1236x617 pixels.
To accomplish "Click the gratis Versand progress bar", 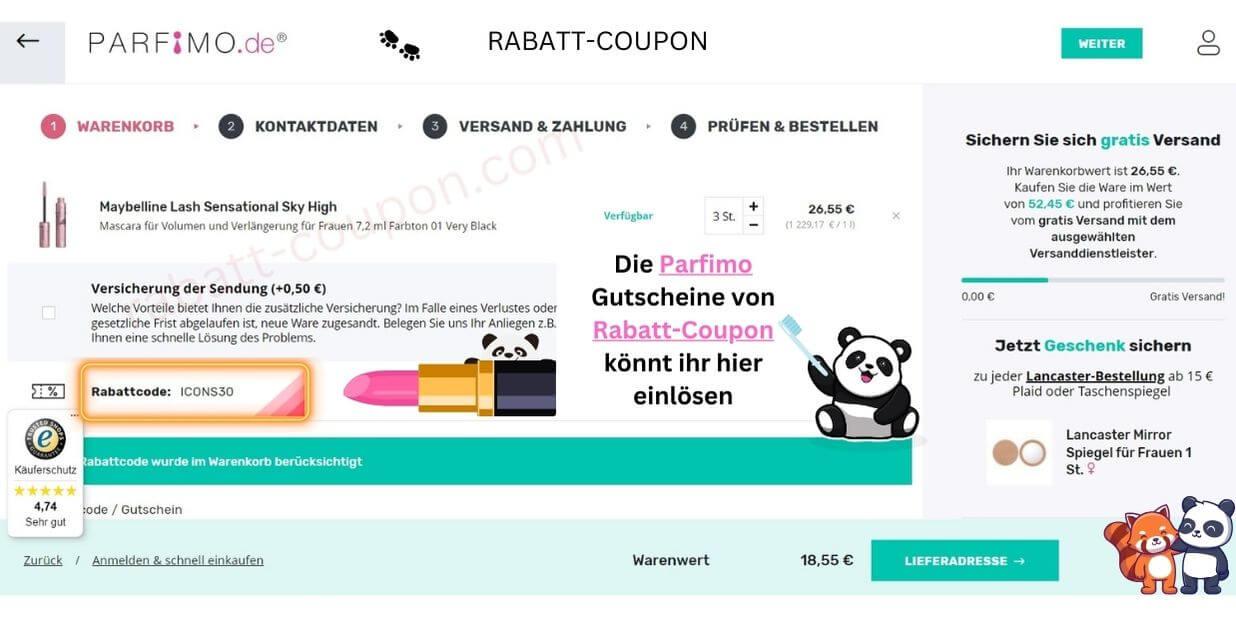I will click(1092, 280).
